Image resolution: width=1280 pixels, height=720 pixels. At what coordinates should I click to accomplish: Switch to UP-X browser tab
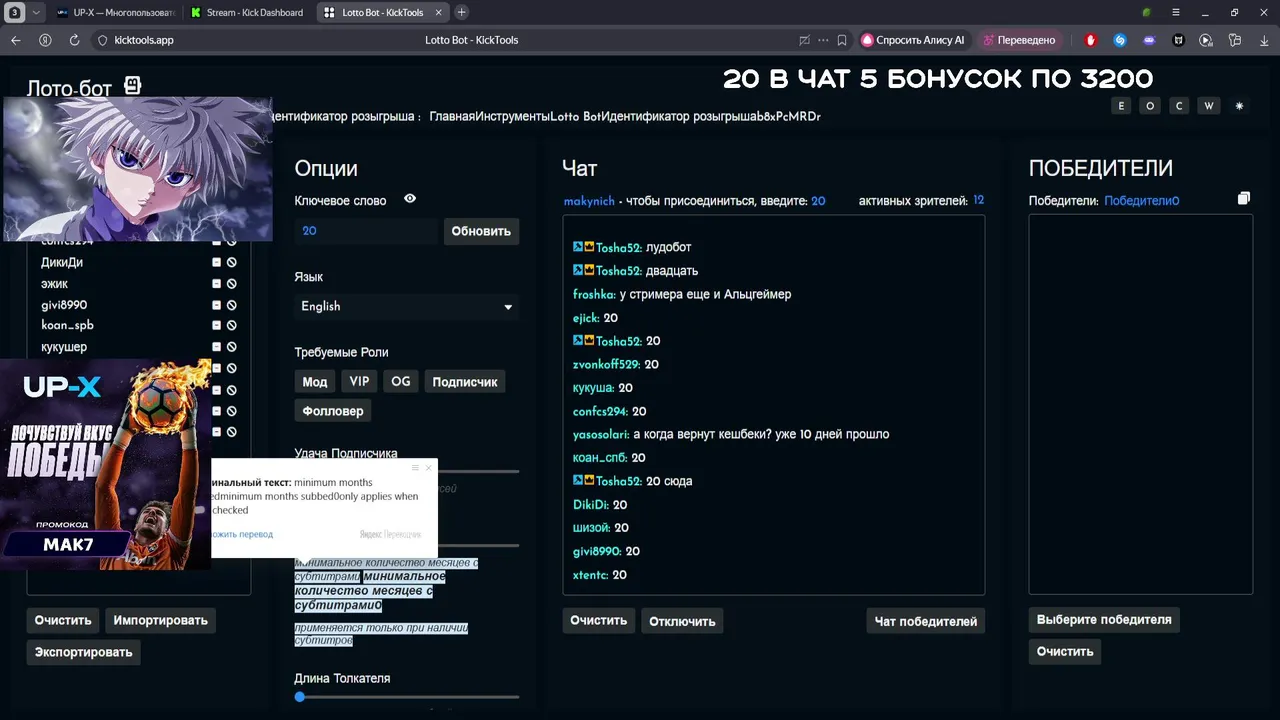pyautogui.click(x=115, y=13)
